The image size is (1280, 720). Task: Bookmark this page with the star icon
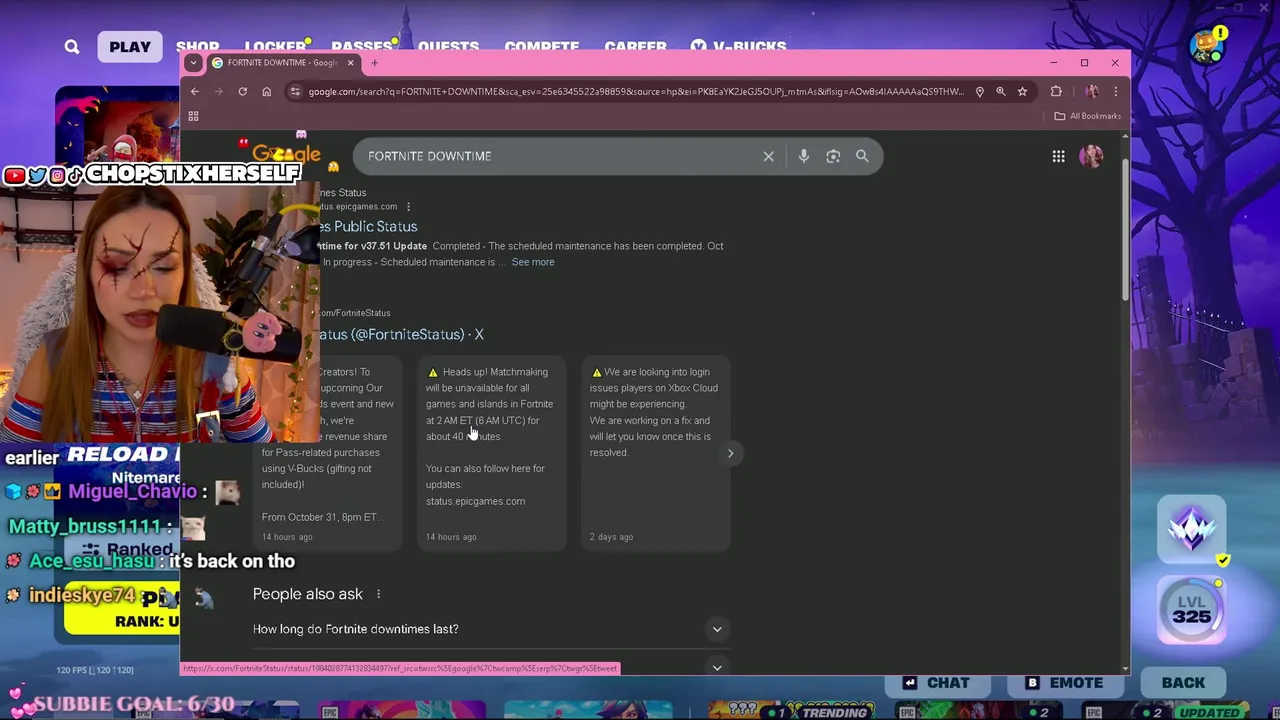point(1022,91)
